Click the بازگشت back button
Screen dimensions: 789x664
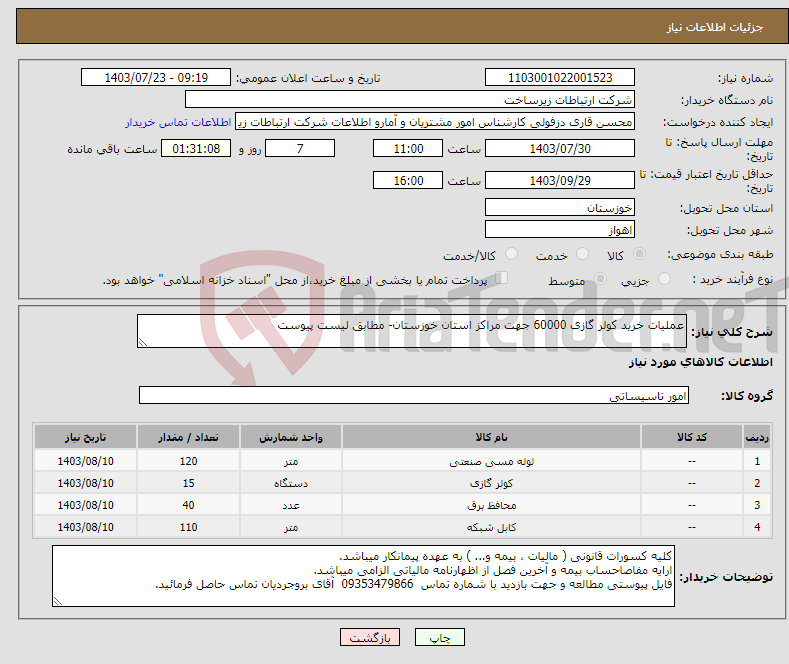tap(370, 637)
